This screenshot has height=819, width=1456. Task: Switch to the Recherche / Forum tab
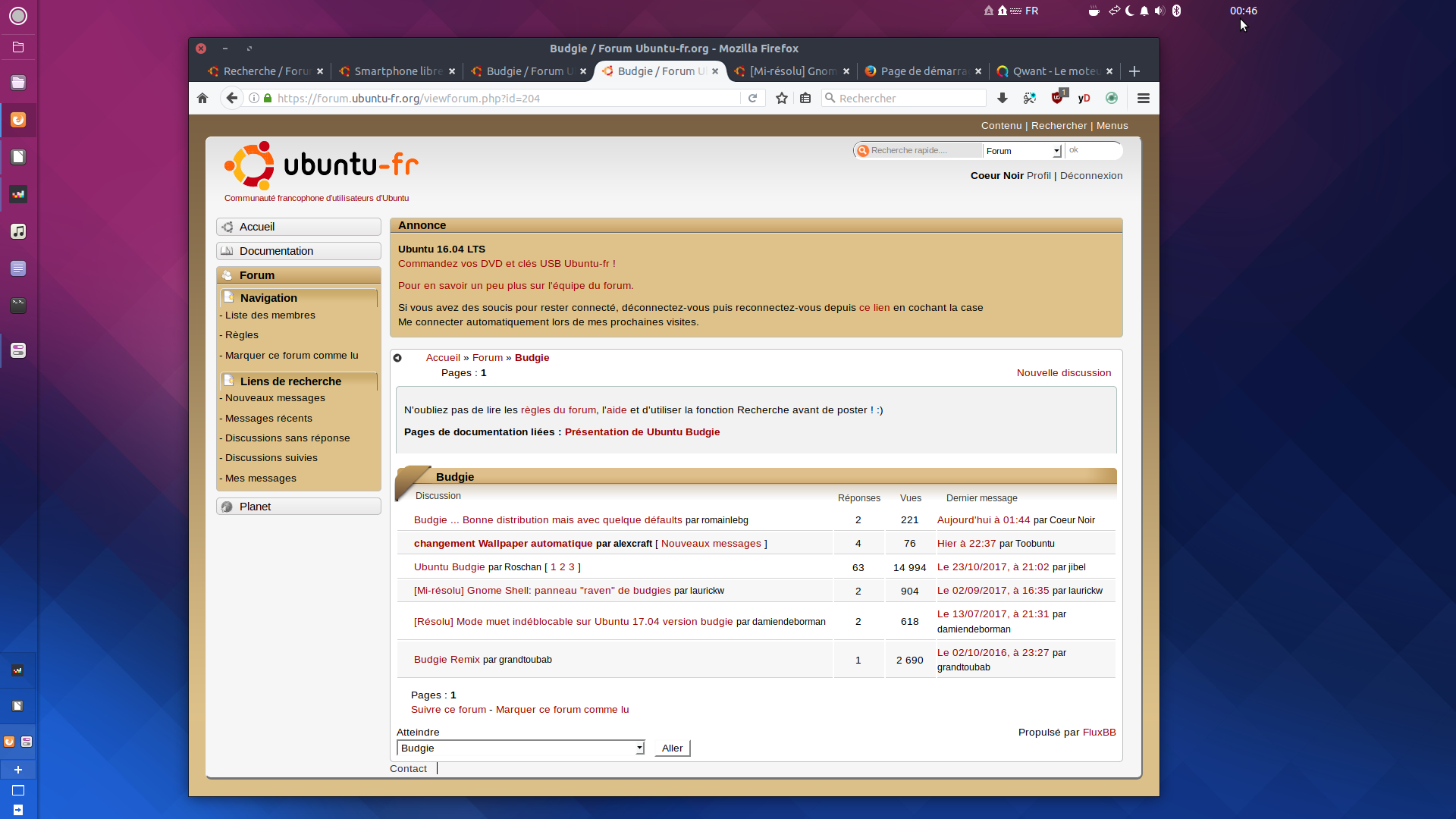tap(265, 71)
